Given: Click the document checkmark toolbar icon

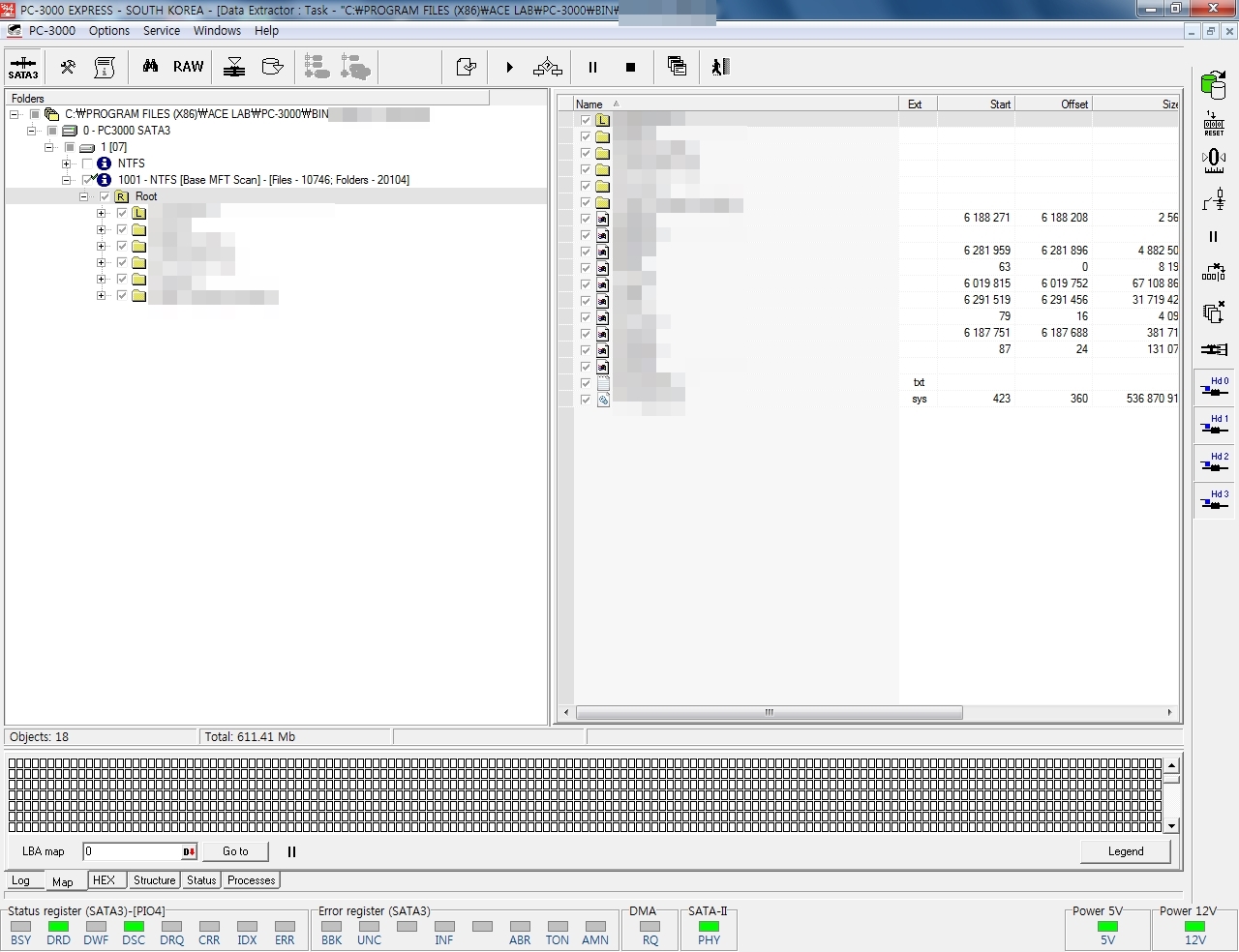Looking at the screenshot, I should pyautogui.click(x=466, y=67).
